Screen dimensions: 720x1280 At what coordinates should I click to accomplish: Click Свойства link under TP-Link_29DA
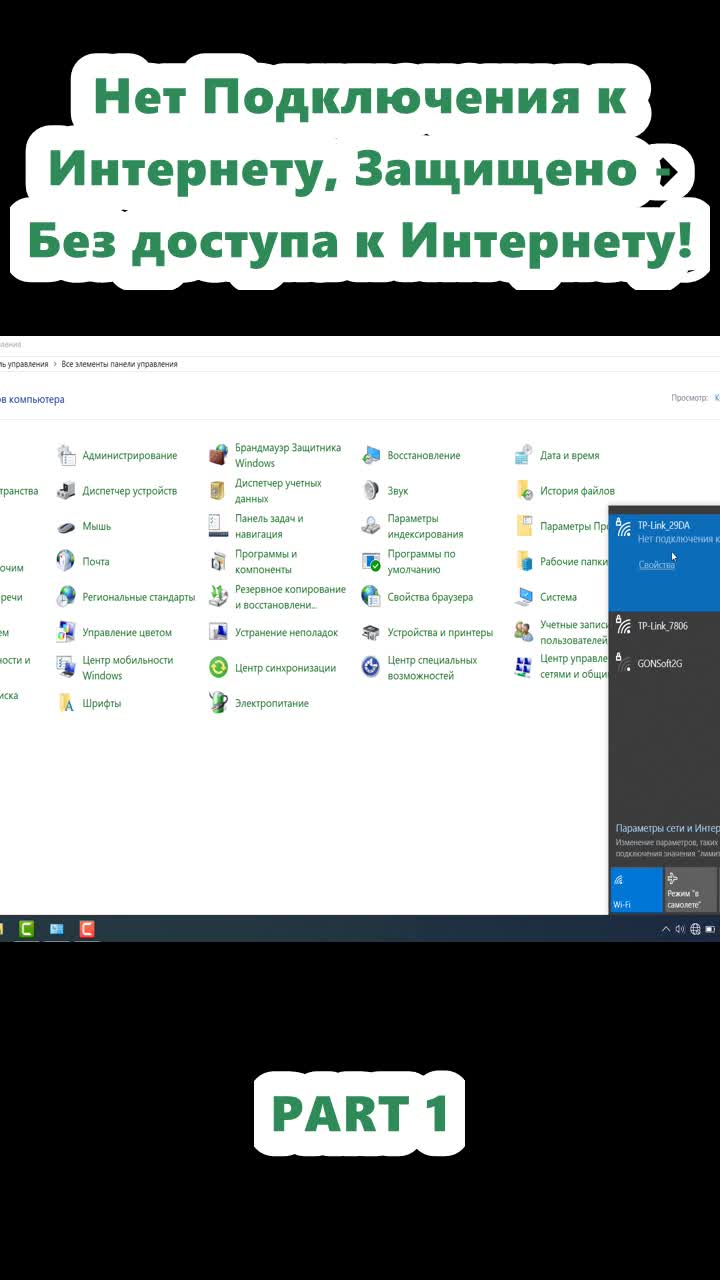[656, 565]
